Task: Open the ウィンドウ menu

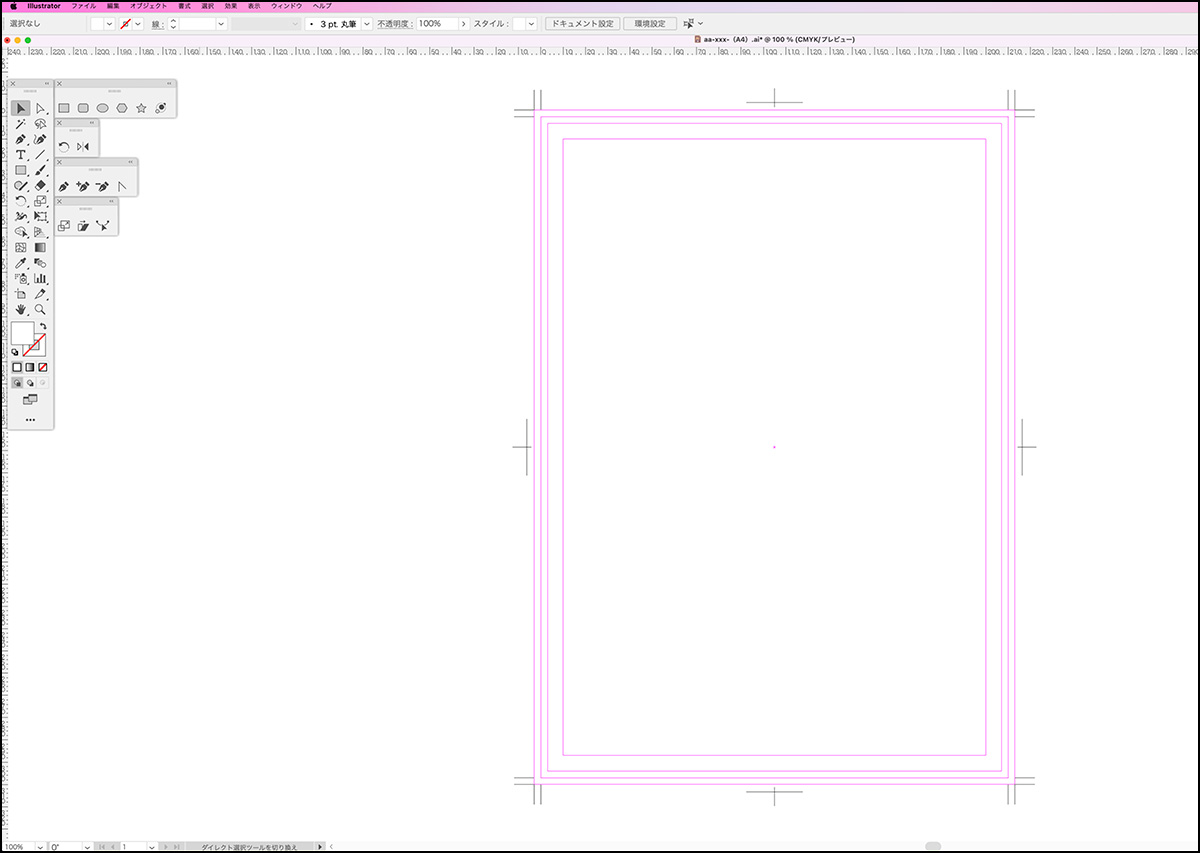Action: click(x=286, y=6)
